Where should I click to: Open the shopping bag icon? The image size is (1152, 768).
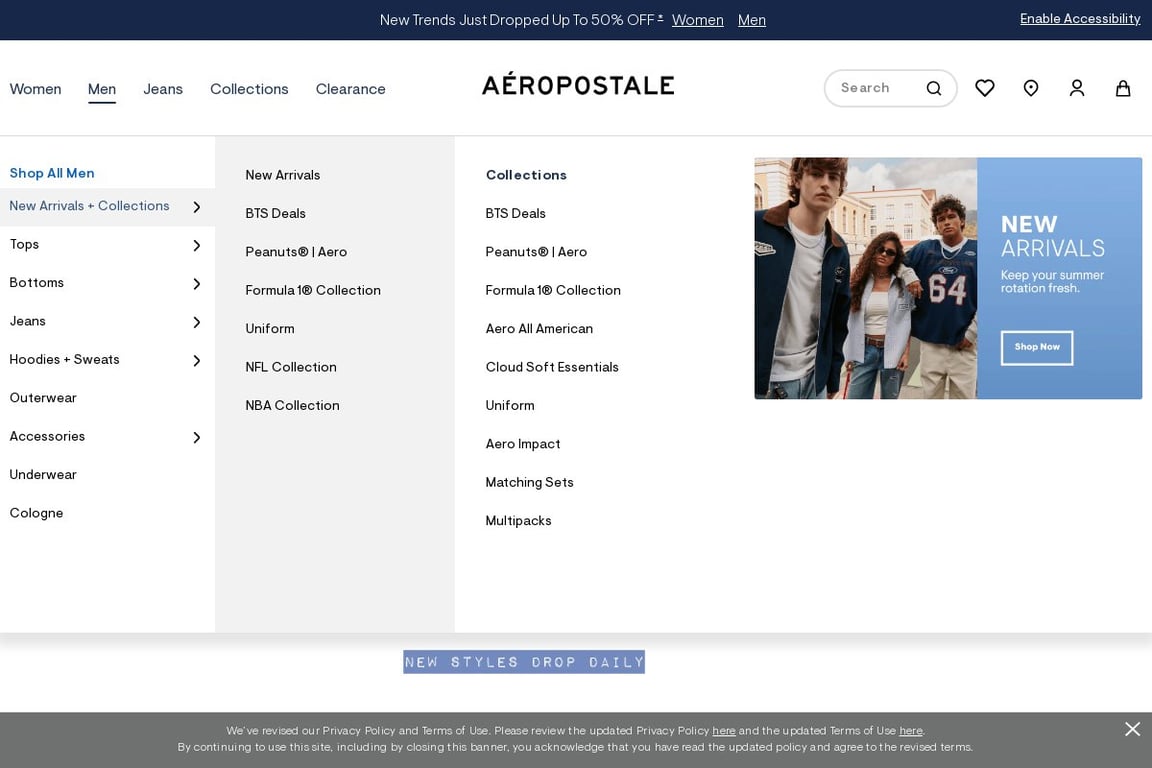click(x=1123, y=88)
